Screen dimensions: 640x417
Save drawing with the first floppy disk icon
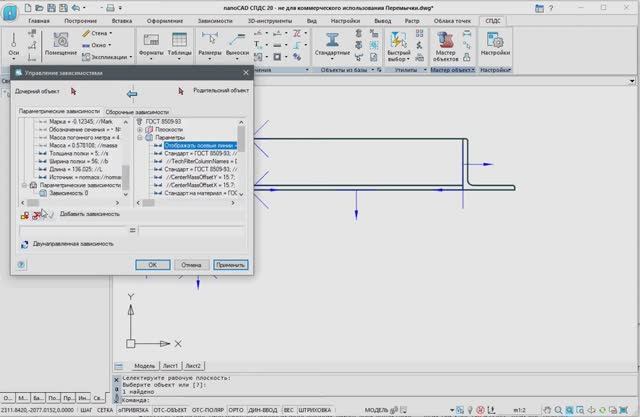pyautogui.click(x=51, y=8)
